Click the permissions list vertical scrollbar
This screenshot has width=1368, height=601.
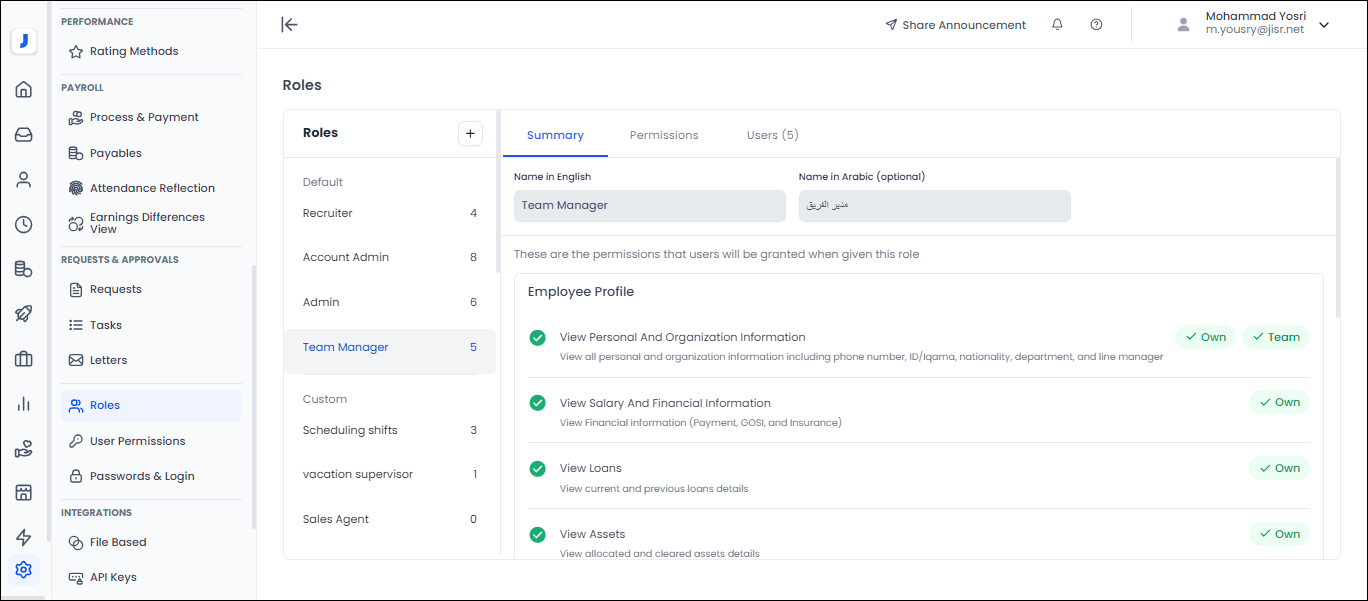(x=1337, y=240)
